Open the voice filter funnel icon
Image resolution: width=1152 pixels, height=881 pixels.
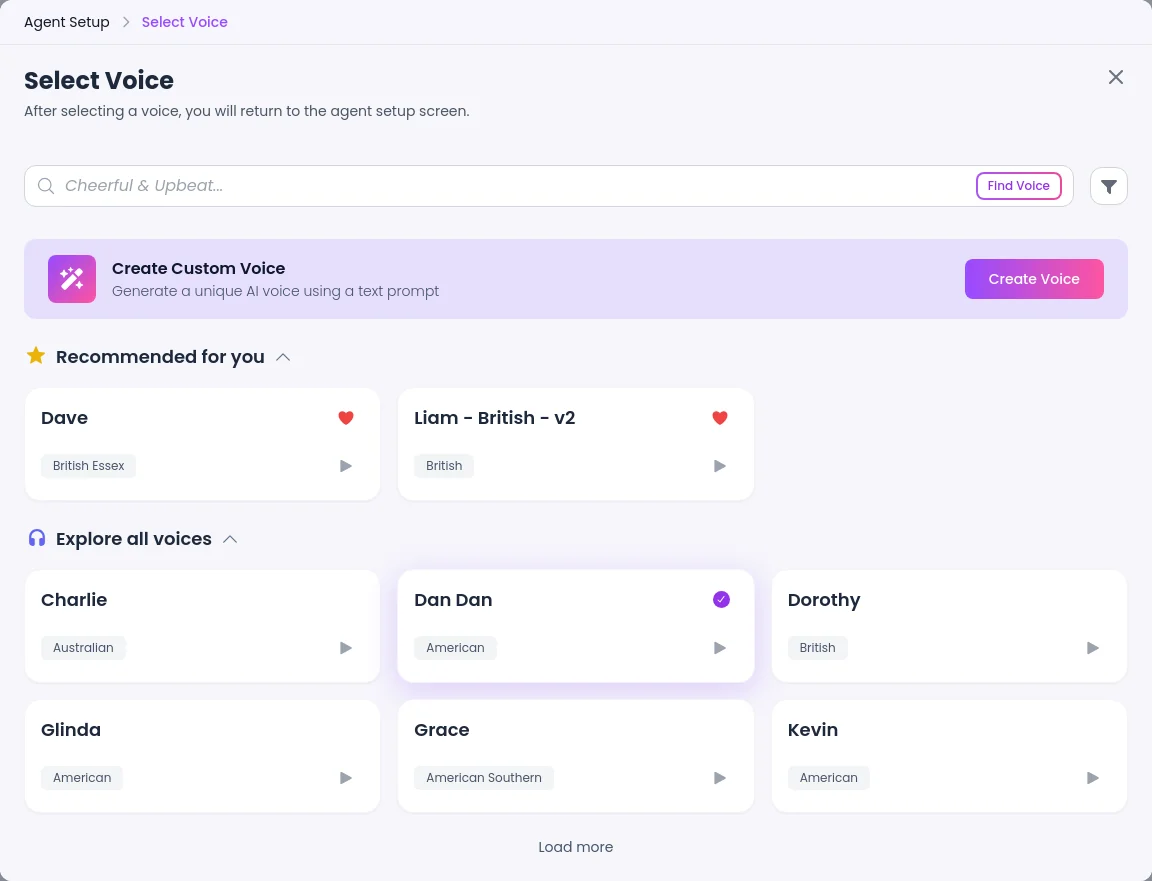point(1109,186)
